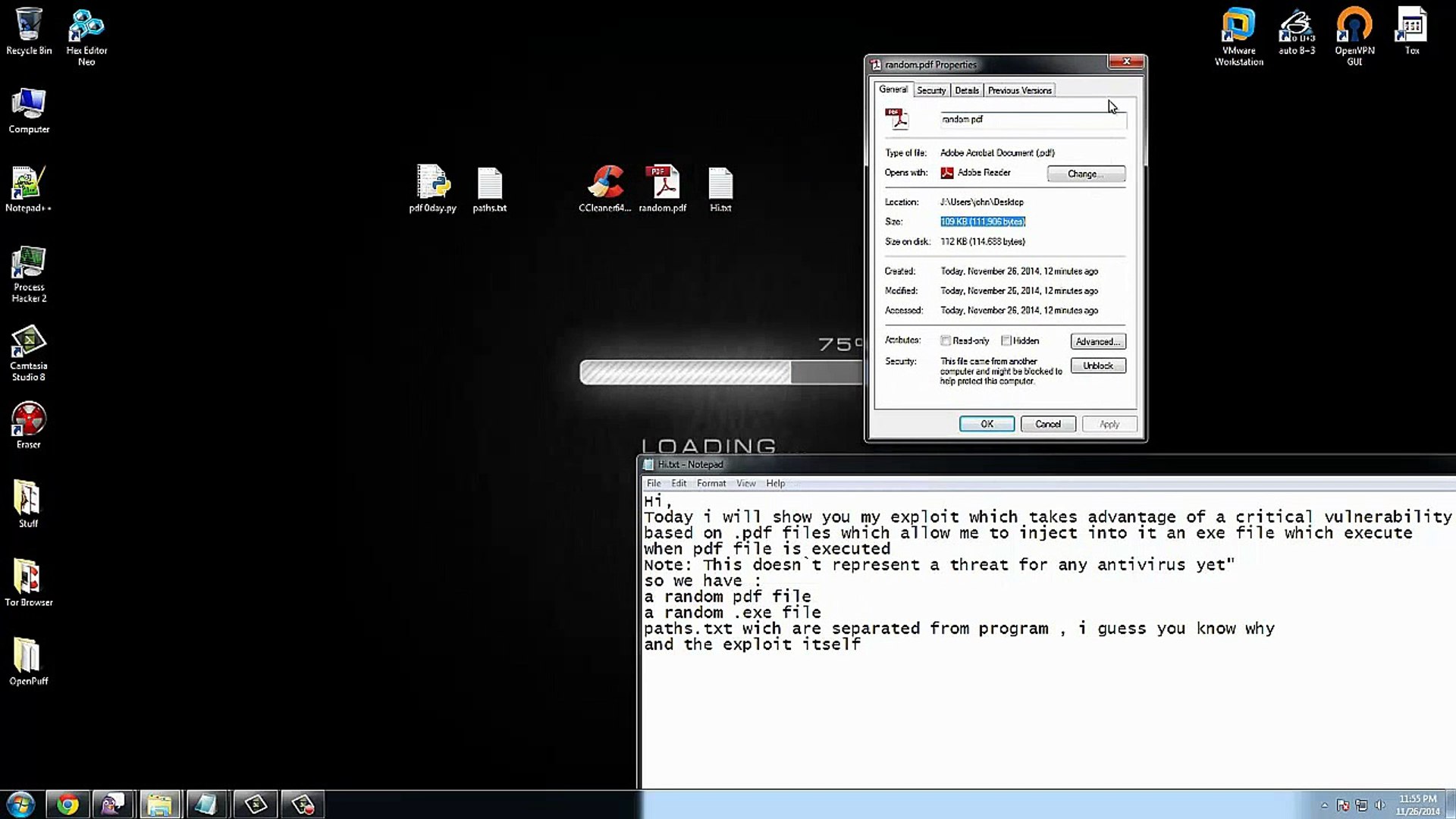Select the Process Hacker 2 desktop icon
The width and height of the screenshot is (1456, 819).
[29, 267]
